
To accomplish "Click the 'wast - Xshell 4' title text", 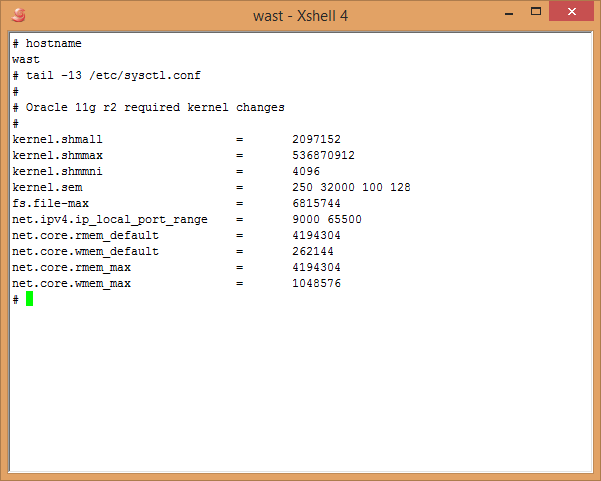I will 299,14.
